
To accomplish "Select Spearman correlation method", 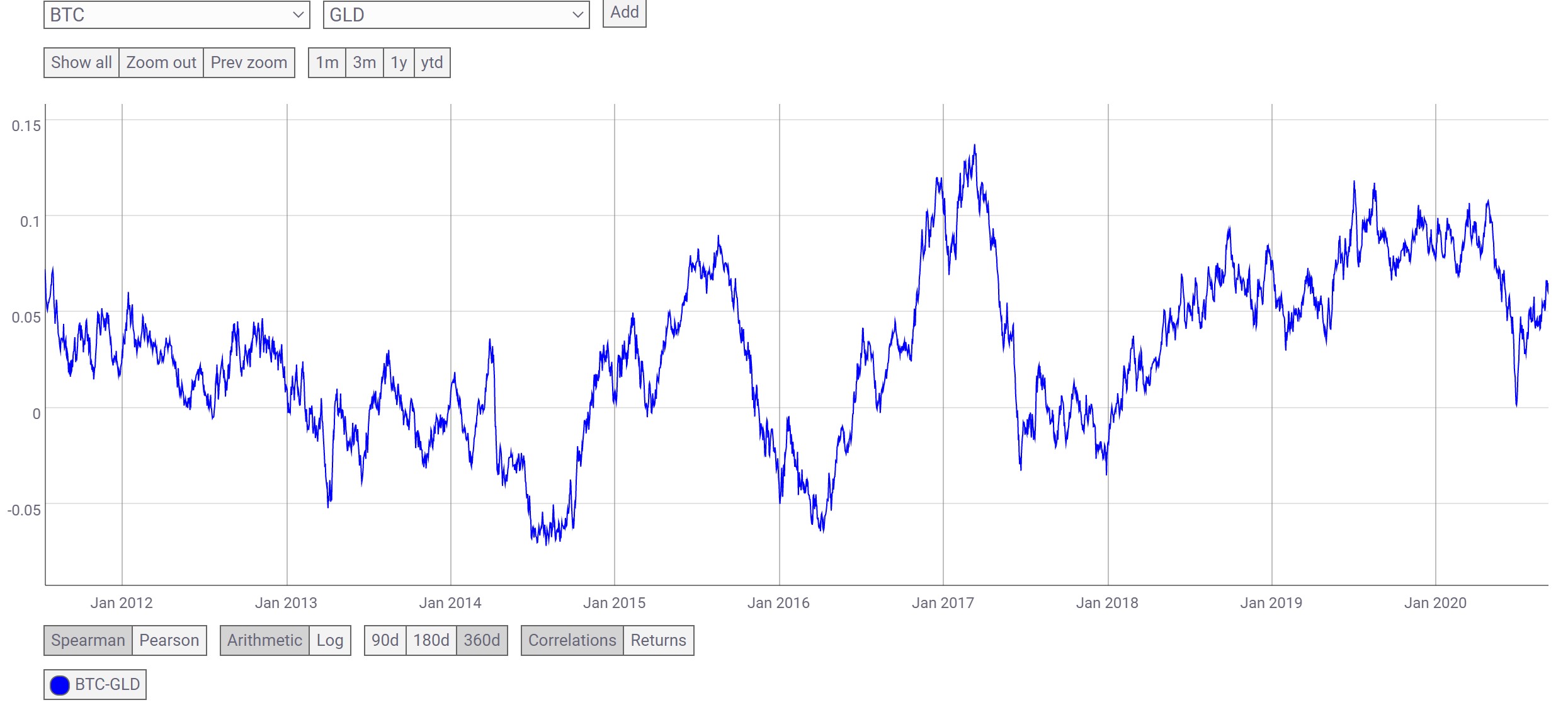I will click(88, 640).
